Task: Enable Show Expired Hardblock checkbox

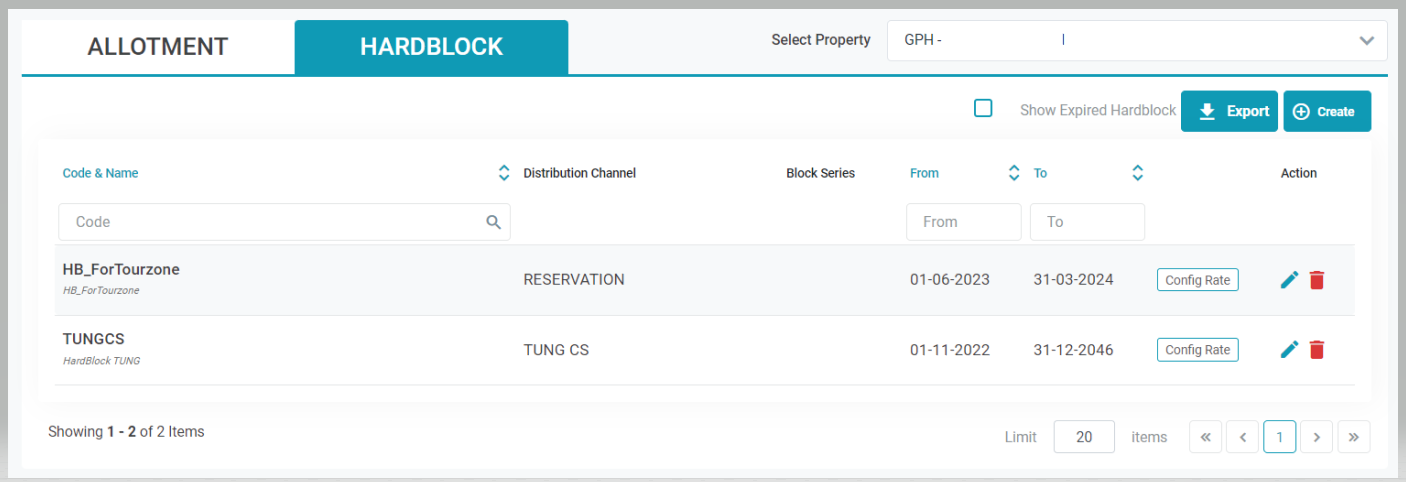Action: pos(983,109)
